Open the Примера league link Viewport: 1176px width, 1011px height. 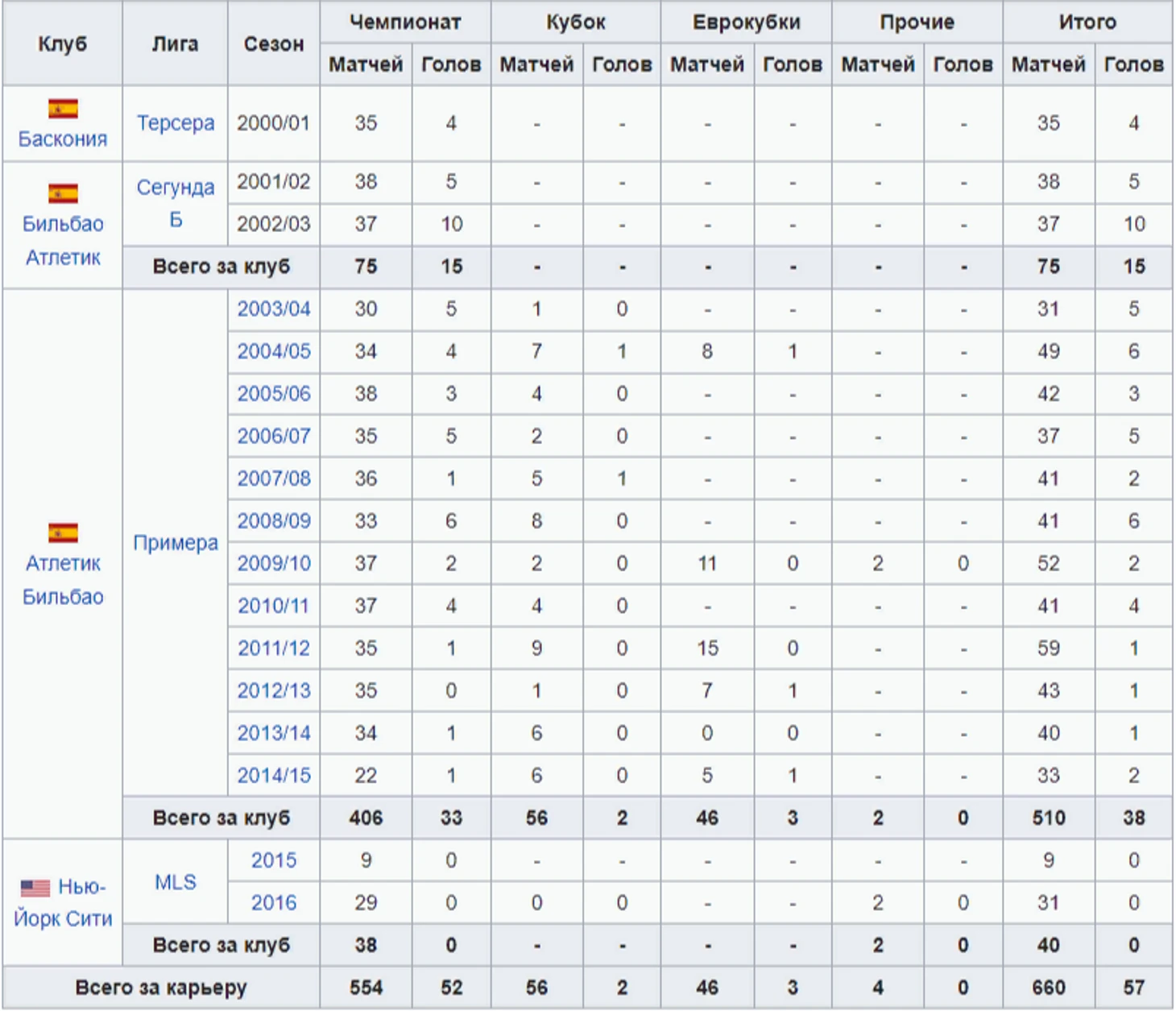176,543
